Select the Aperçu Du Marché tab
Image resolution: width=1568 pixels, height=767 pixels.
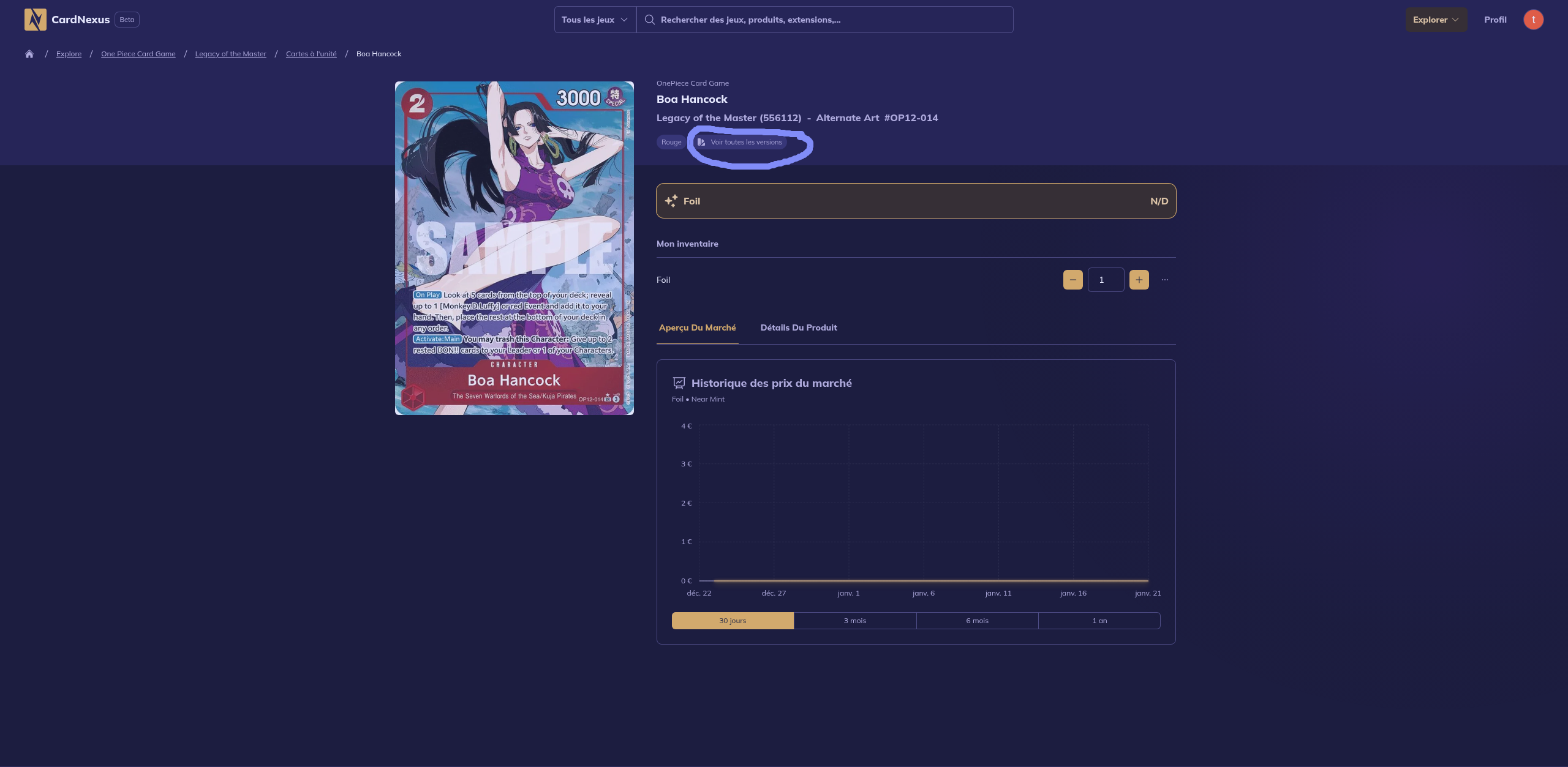coord(697,327)
